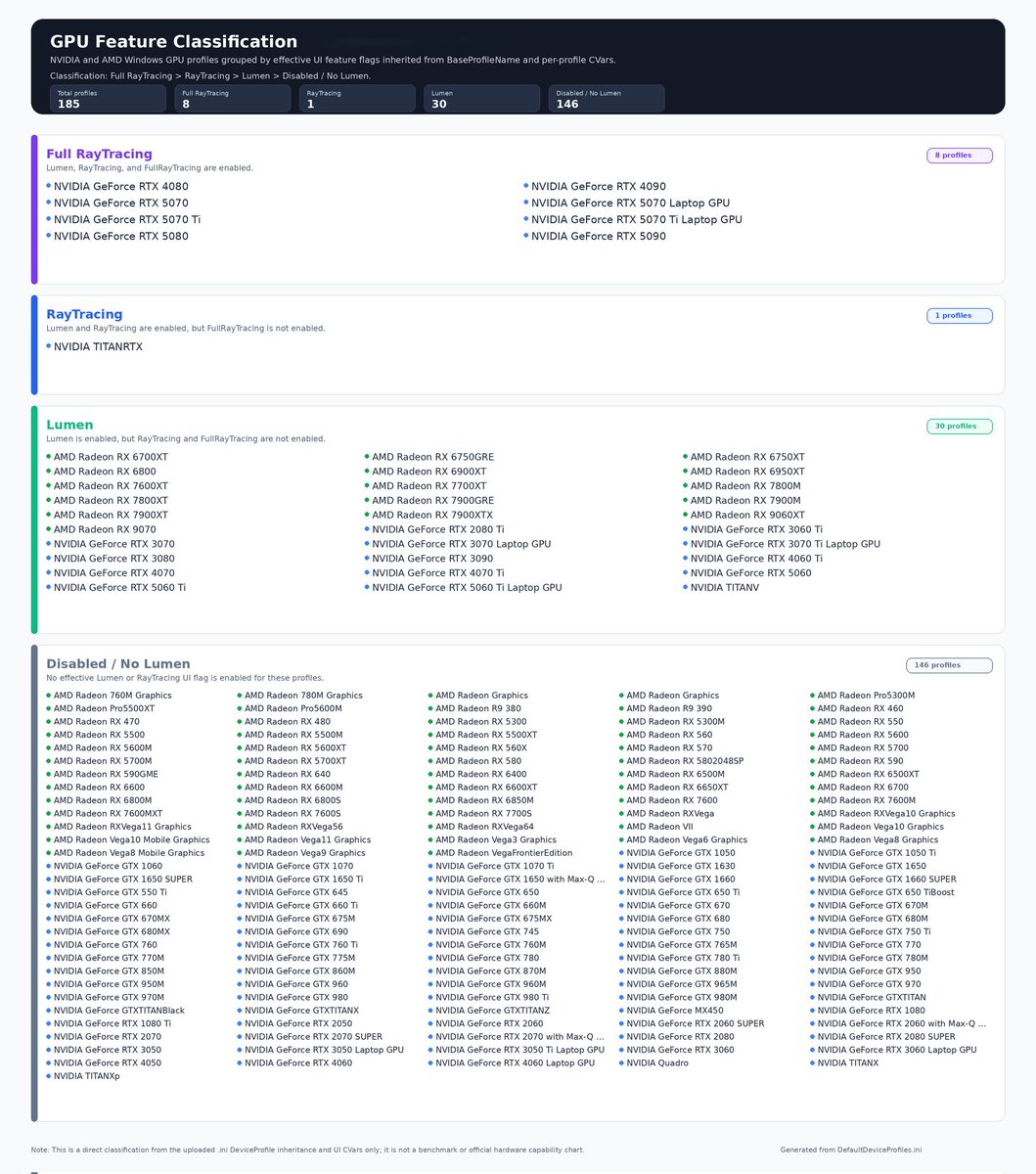This screenshot has width=1036, height=1174.
Task: Click the 'GPU Feature Classification' page title
Action: point(173,41)
